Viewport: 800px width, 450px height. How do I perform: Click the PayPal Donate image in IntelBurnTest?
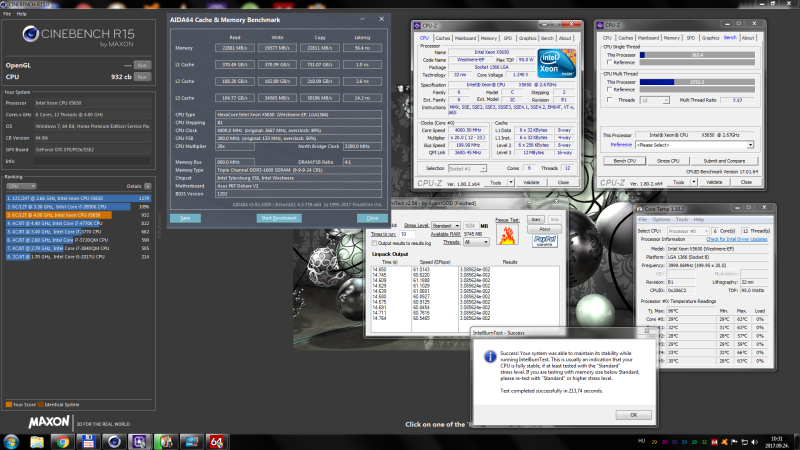coord(544,240)
